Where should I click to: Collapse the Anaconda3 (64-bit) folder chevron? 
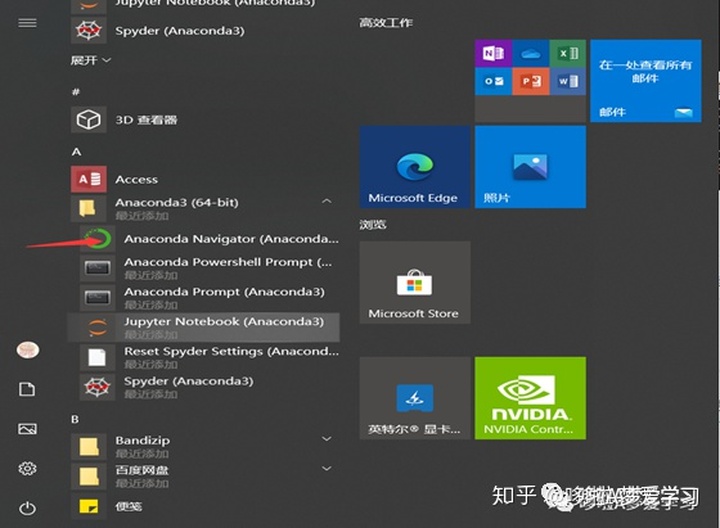(326, 202)
